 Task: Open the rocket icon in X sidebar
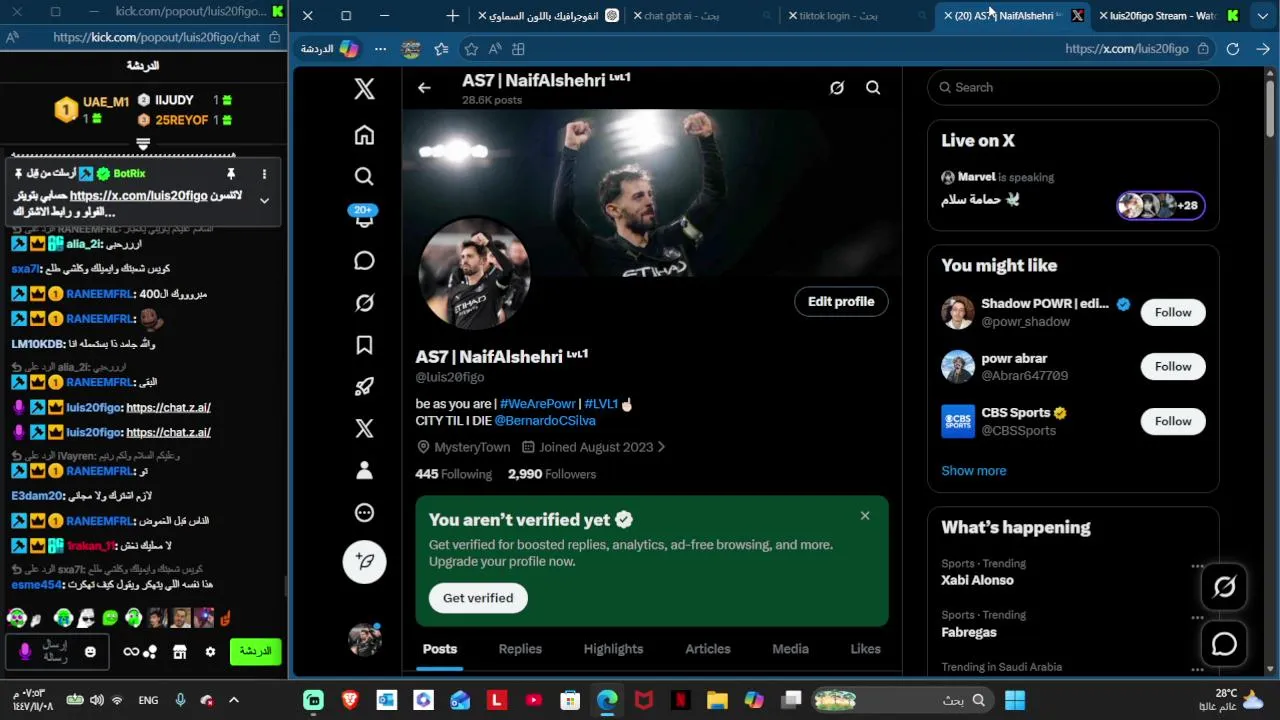364,386
